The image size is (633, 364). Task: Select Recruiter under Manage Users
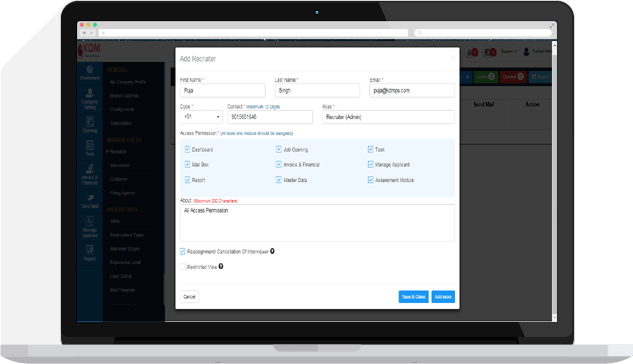point(118,152)
